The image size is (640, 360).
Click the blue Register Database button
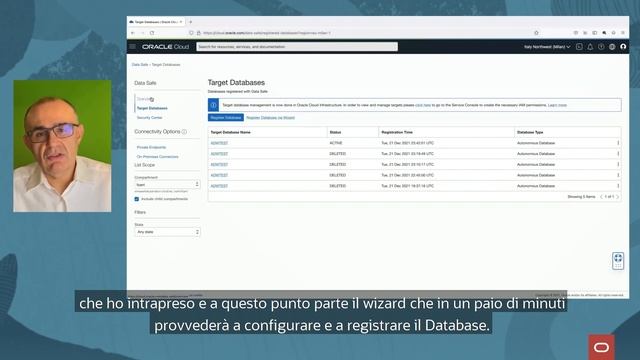(x=226, y=118)
